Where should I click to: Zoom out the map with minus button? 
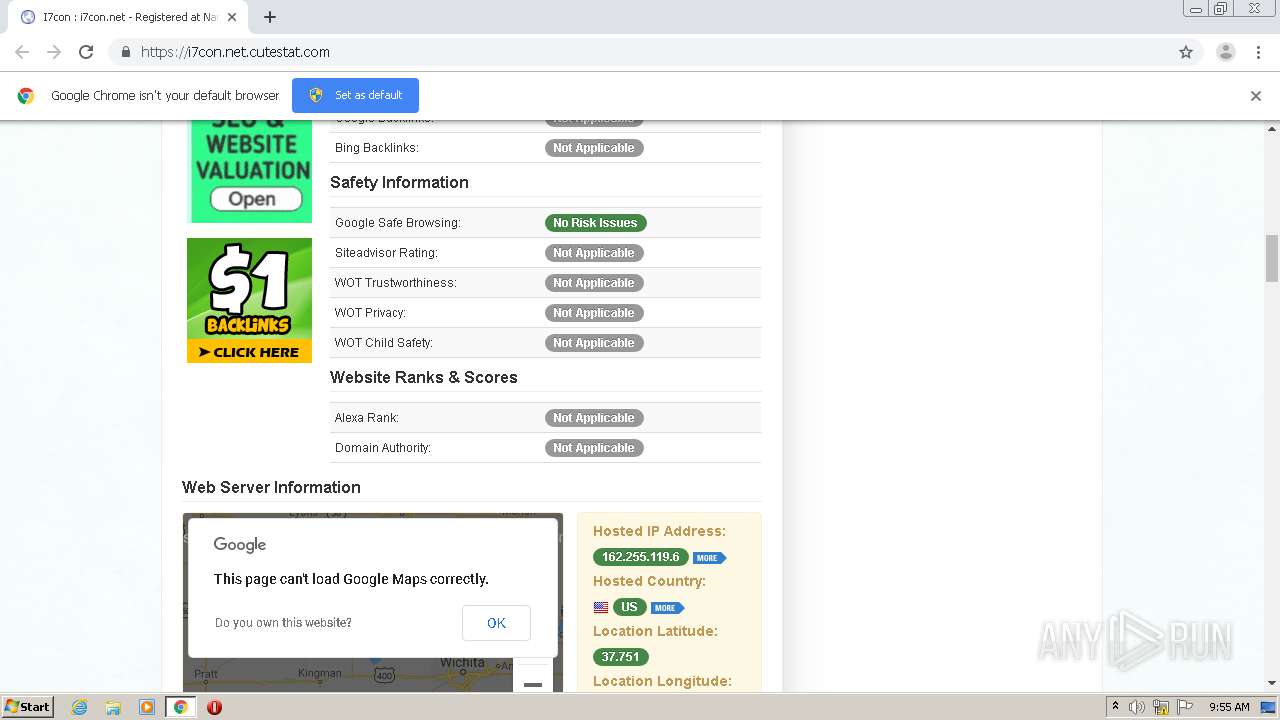533,684
